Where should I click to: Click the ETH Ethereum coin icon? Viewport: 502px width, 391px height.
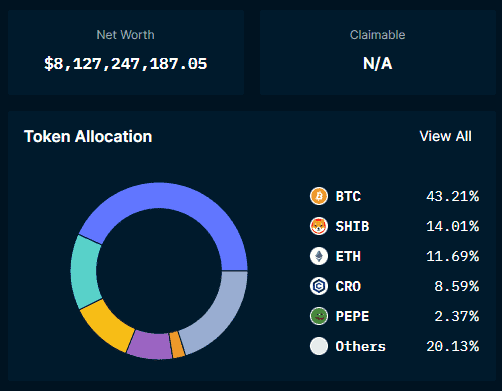[x=319, y=256]
